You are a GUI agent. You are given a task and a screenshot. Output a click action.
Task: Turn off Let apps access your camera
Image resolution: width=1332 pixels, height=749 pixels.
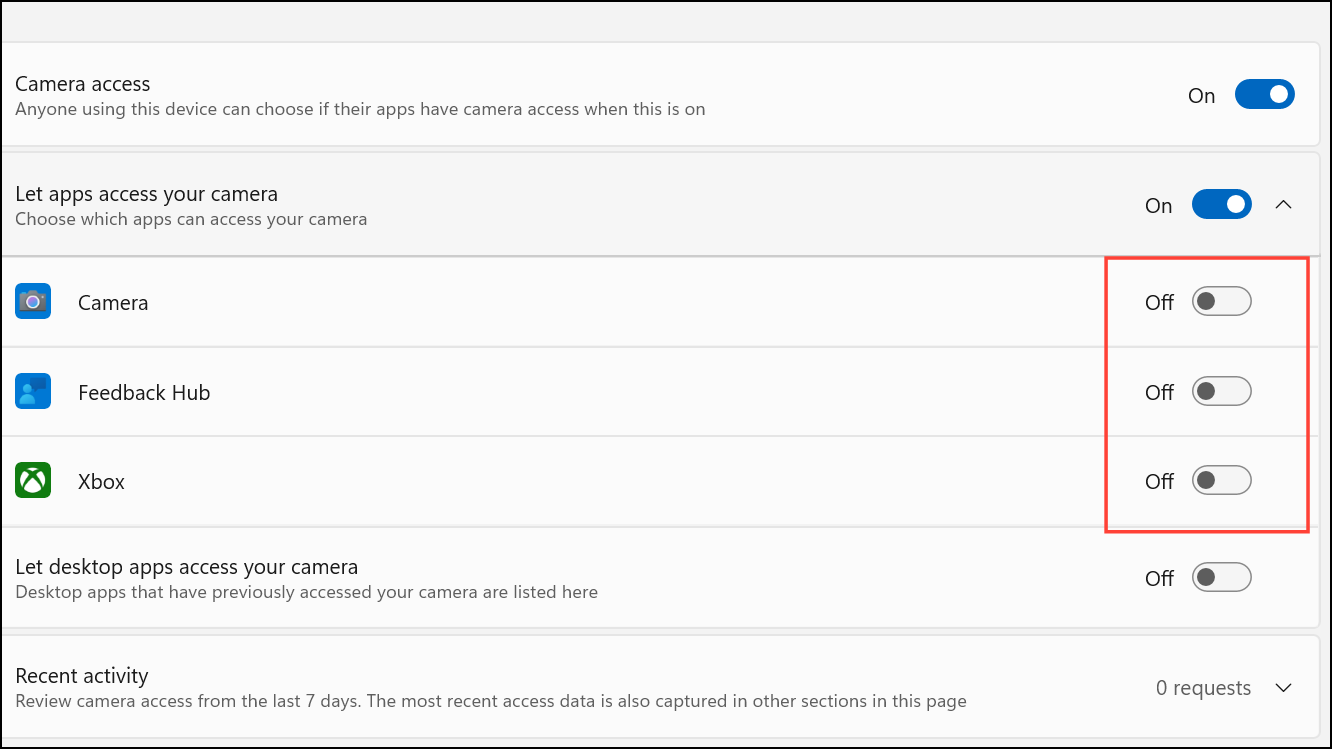pyautogui.click(x=1221, y=204)
